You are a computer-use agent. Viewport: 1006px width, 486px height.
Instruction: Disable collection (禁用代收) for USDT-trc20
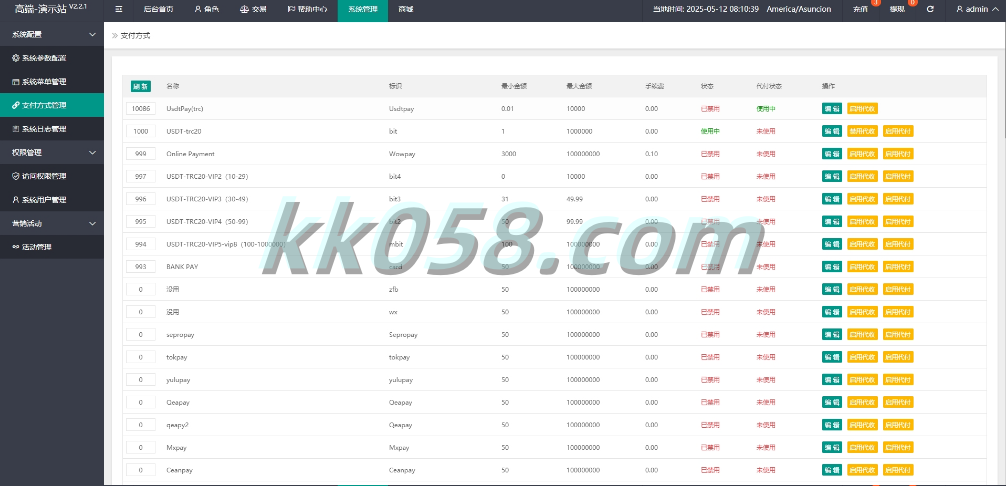click(862, 131)
